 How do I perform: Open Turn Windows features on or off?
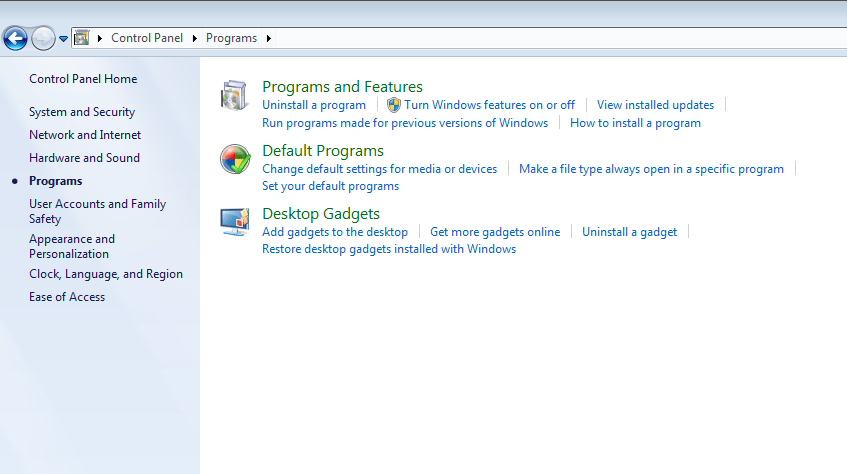pyautogui.click(x=489, y=105)
